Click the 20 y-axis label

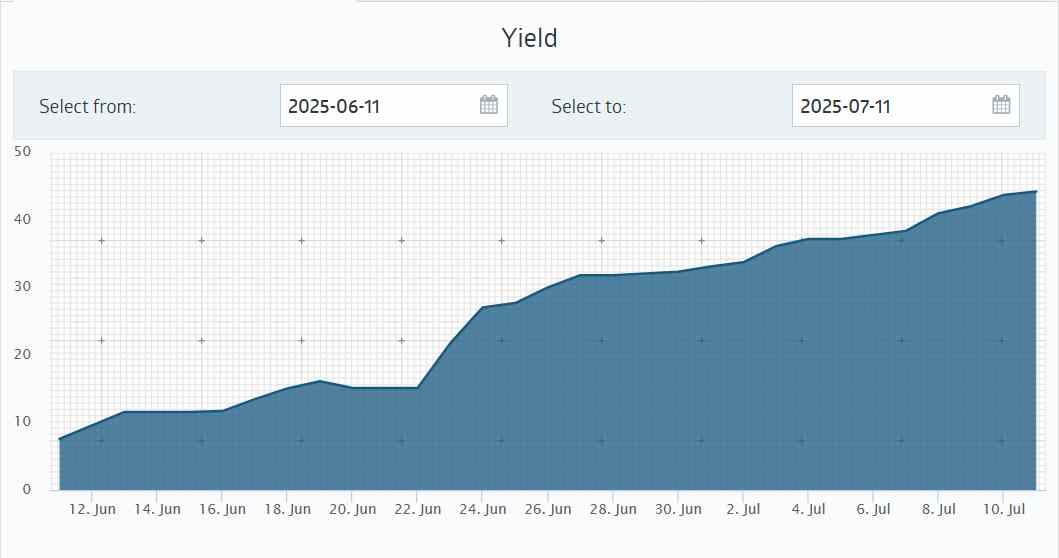pyautogui.click(x=22, y=354)
